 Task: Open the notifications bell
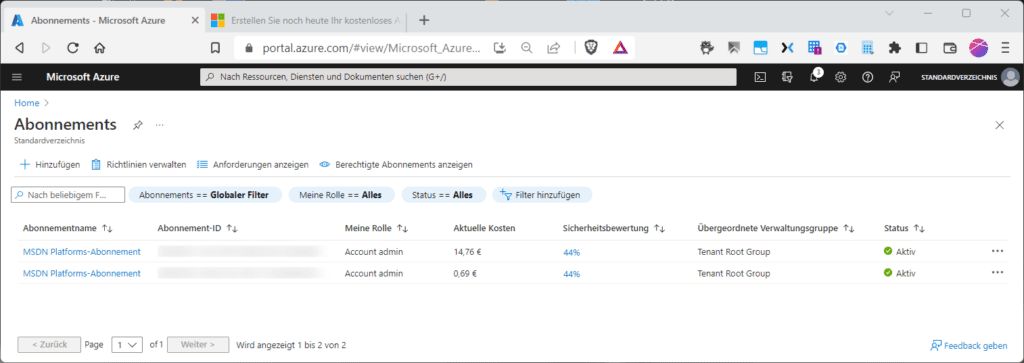814,77
